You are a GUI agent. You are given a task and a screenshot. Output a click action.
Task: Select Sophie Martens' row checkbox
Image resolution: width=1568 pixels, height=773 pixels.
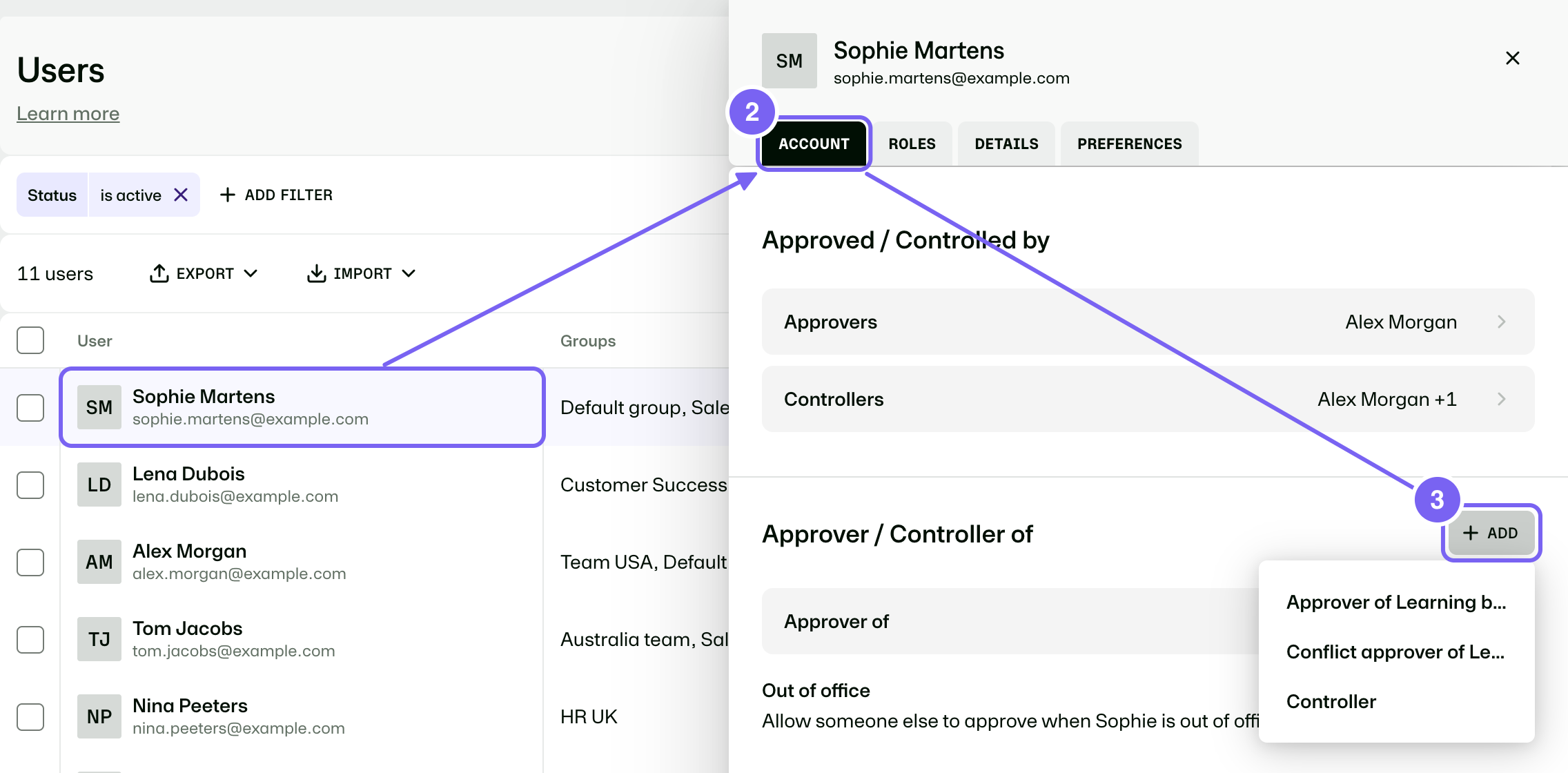[x=30, y=408]
